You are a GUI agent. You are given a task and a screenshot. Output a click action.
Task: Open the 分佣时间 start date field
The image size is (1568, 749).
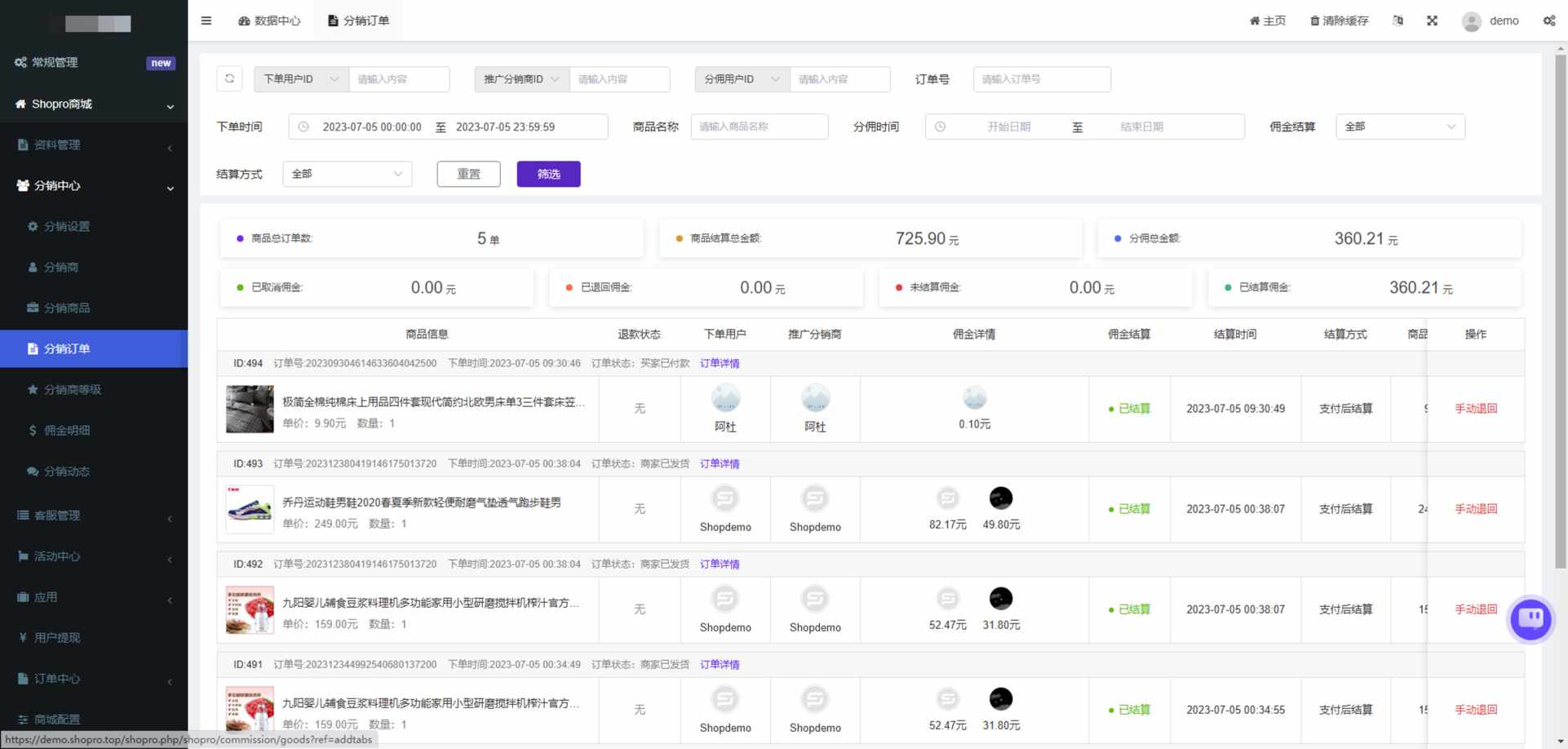1008,126
